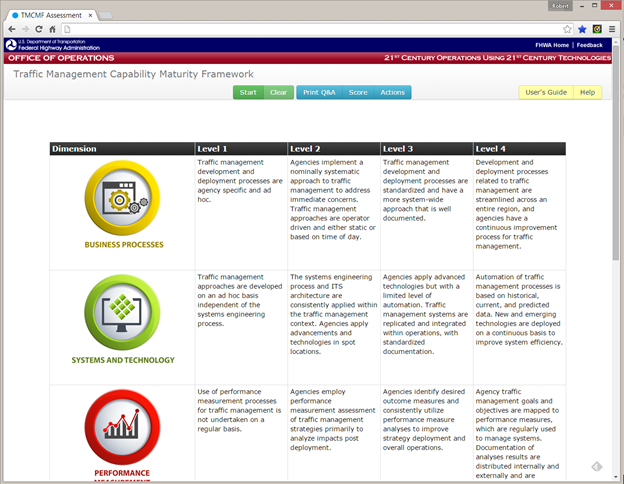Click the blue star extension icon

point(582,29)
